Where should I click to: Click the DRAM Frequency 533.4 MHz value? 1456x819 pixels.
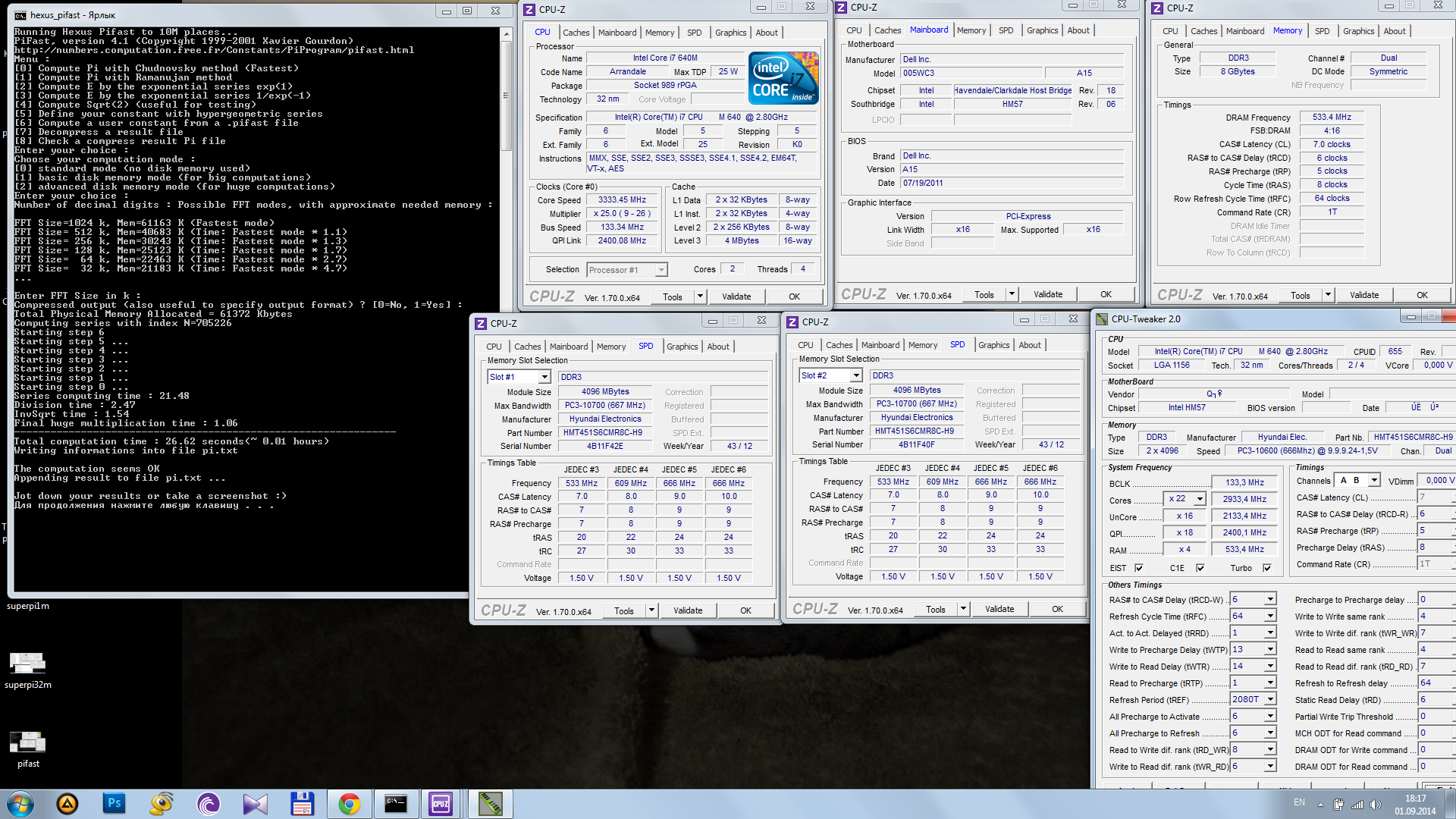1331,117
